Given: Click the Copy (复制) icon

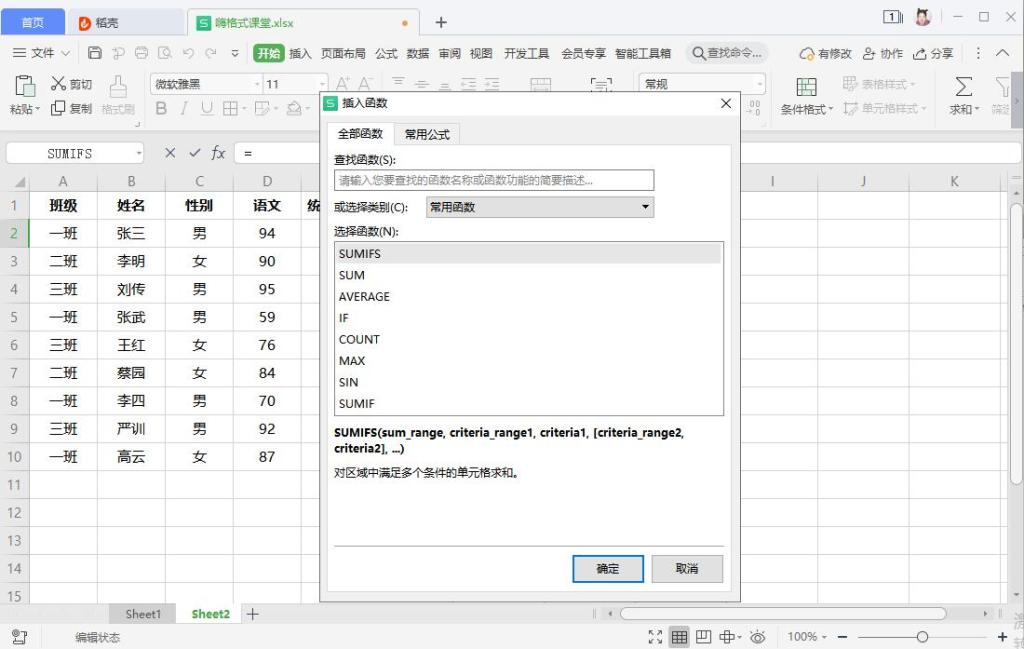Looking at the screenshot, I should [58, 110].
